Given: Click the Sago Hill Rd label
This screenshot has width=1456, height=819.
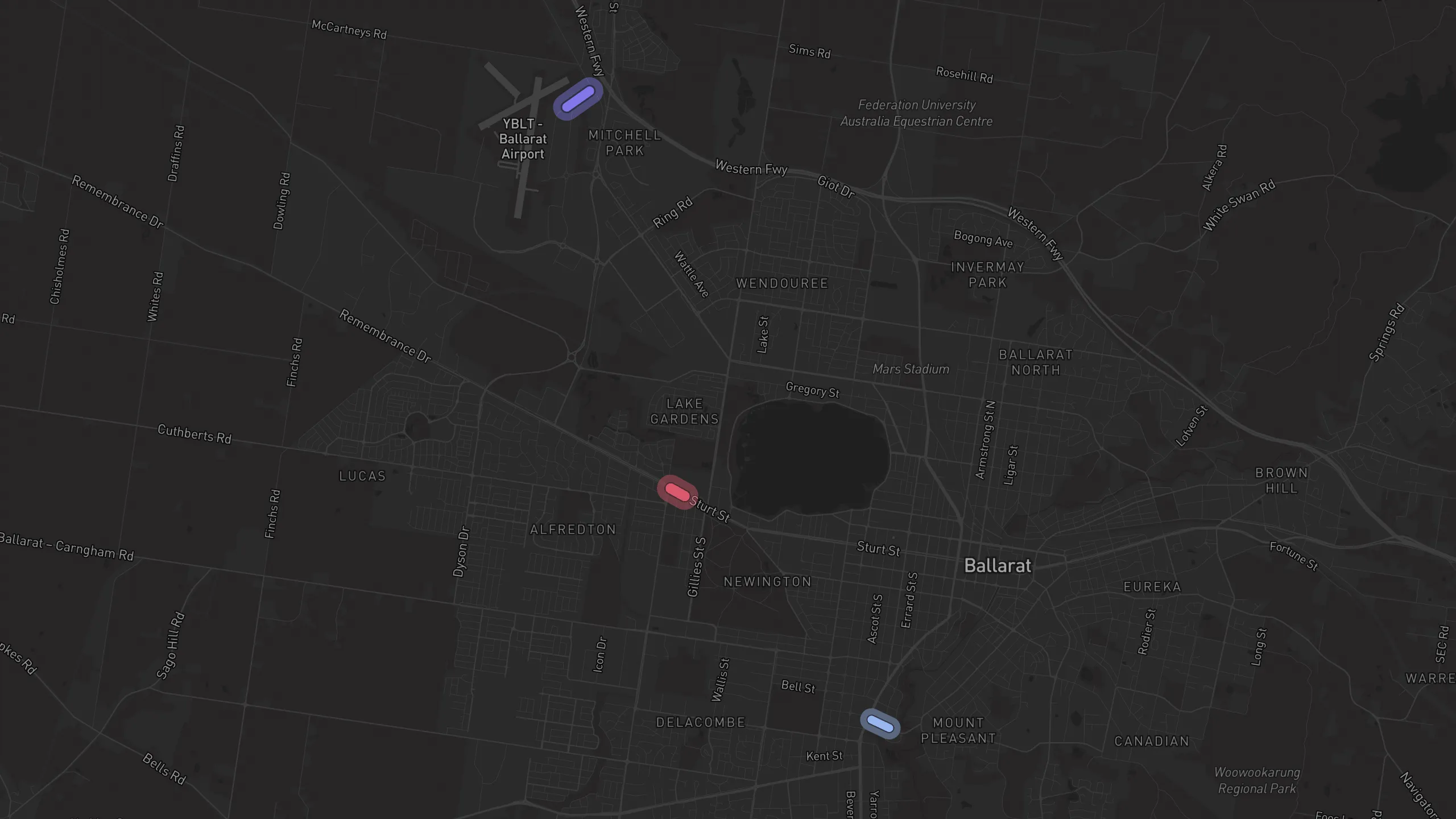Looking at the screenshot, I should click(171, 646).
